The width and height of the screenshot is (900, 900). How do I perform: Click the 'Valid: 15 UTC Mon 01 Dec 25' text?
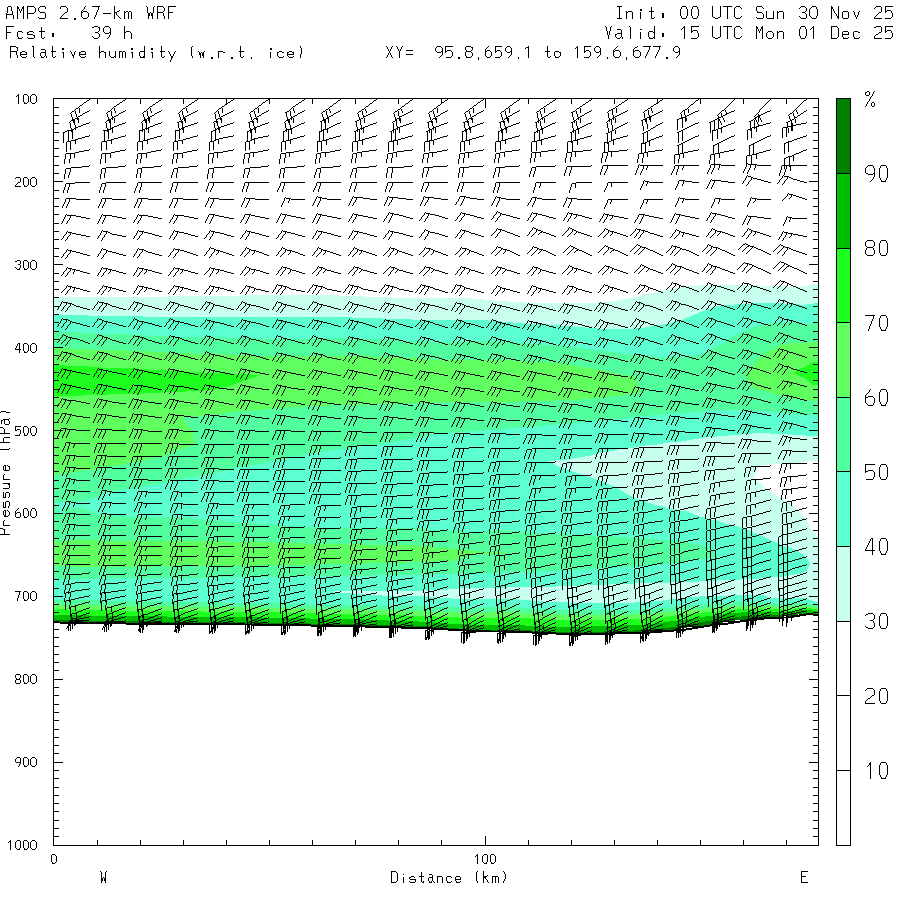pyautogui.click(x=748, y=33)
